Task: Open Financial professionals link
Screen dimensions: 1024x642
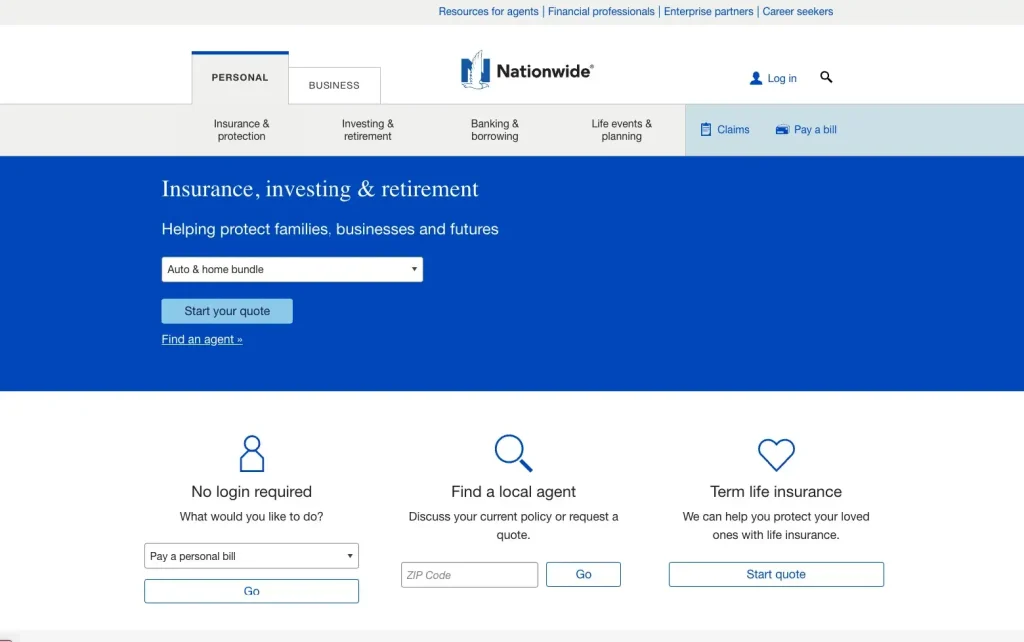Action: 601,11
